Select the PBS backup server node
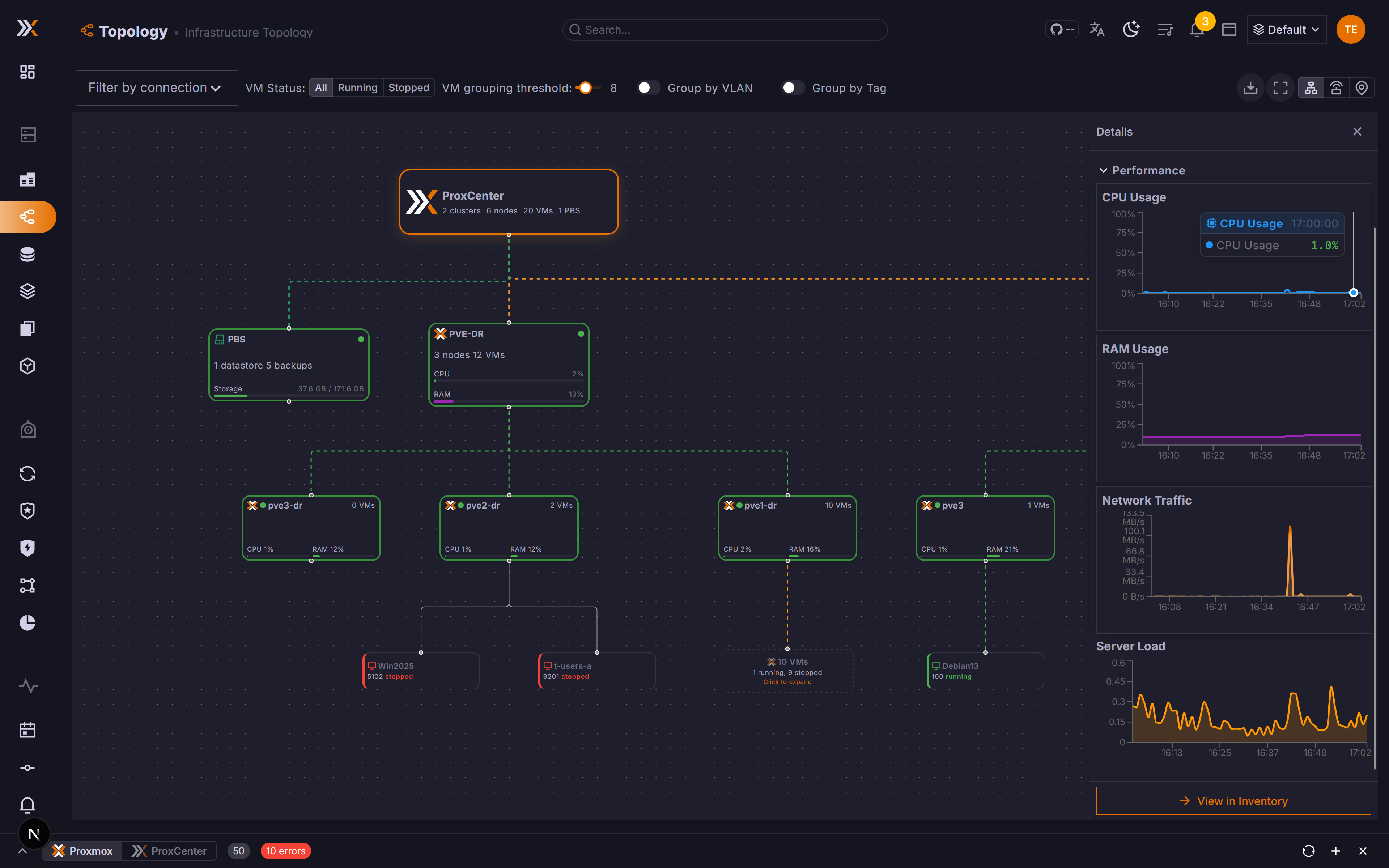 [289, 365]
